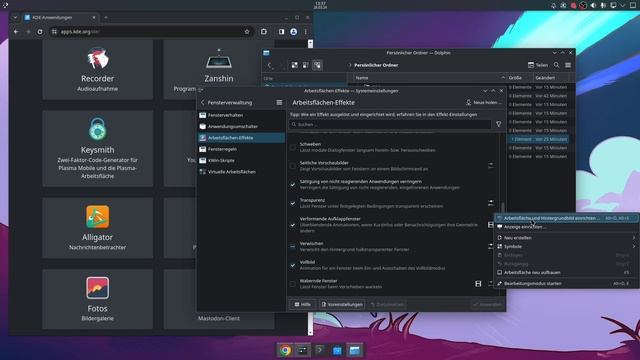
Task: Open Virtuelle Arbeitsflächen settings page
Action: click(x=241, y=172)
